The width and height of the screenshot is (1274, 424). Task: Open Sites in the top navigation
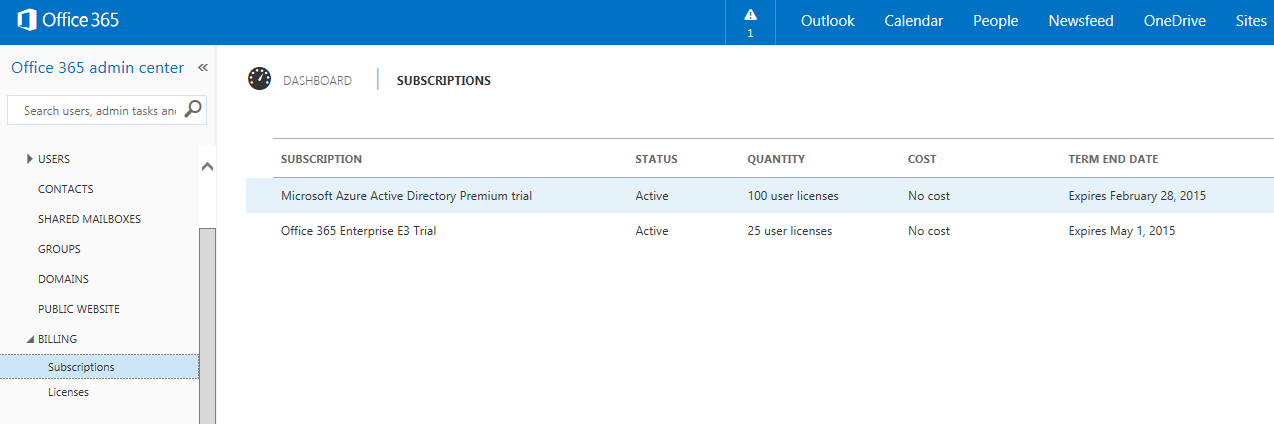[1251, 21]
